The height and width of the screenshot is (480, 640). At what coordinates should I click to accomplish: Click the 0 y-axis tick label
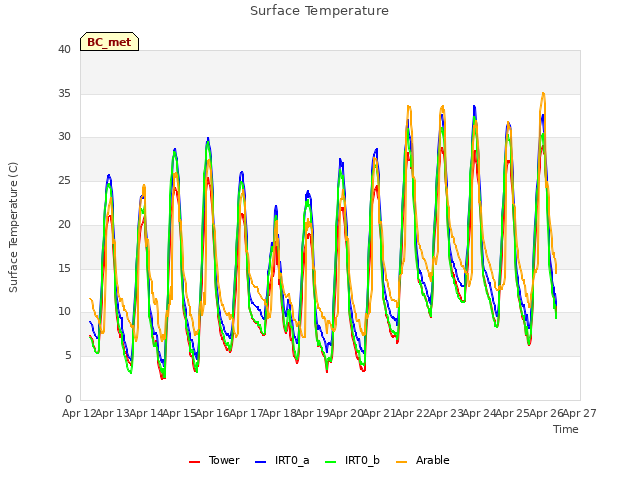tap(68, 399)
